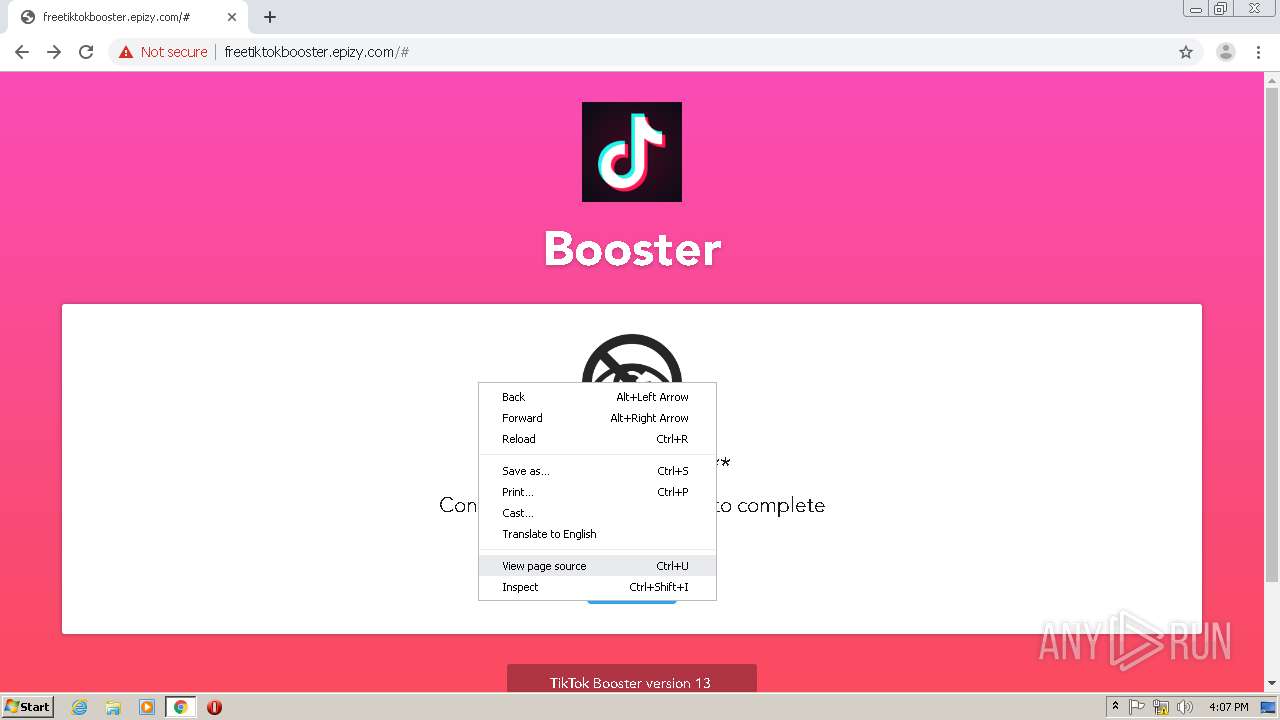The width and height of the screenshot is (1280, 720).
Task: Click the Not secure warning icon
Action: [126, 52]
